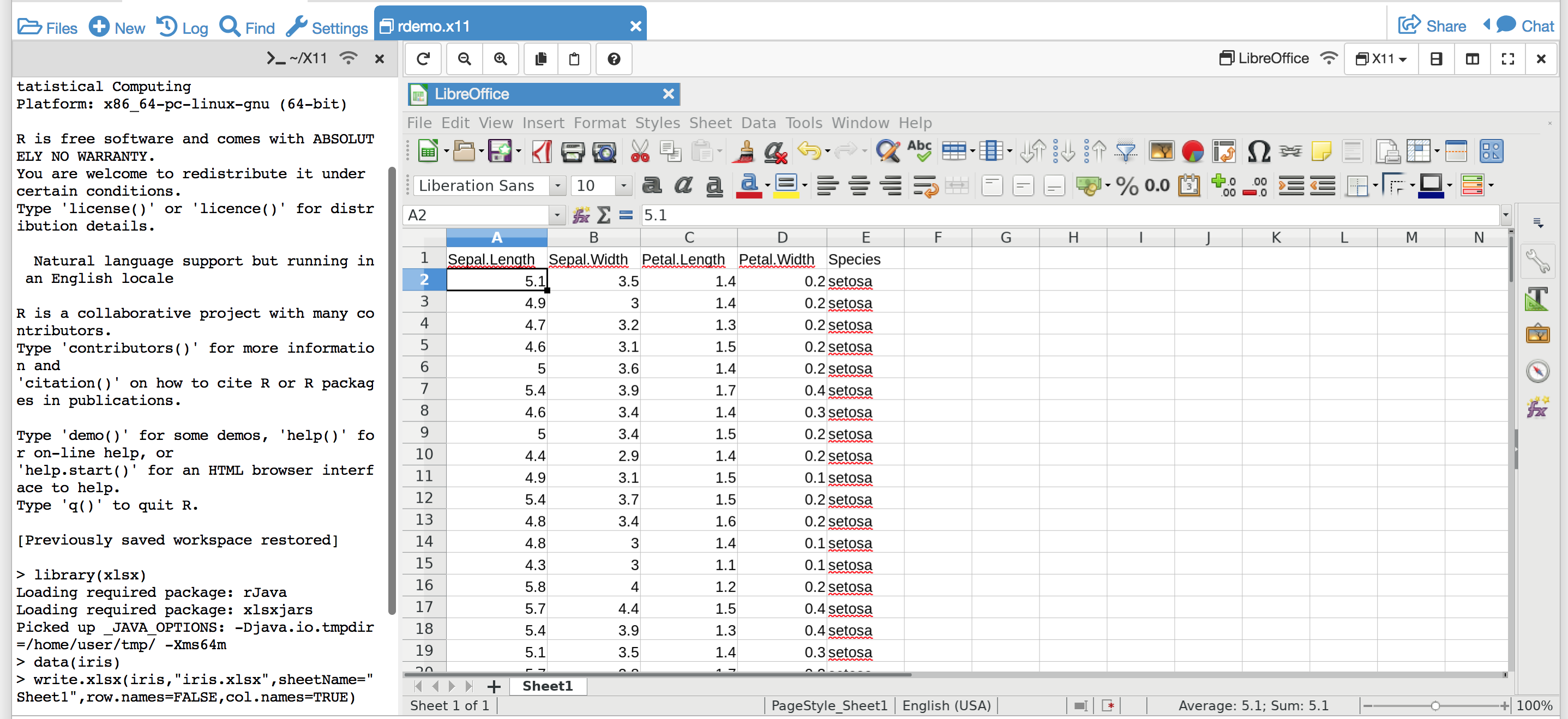Expand the Liberation Sans font name dropdown
Image resolution: width=1568 pixels, height=719 pixels.
point(557,185)
